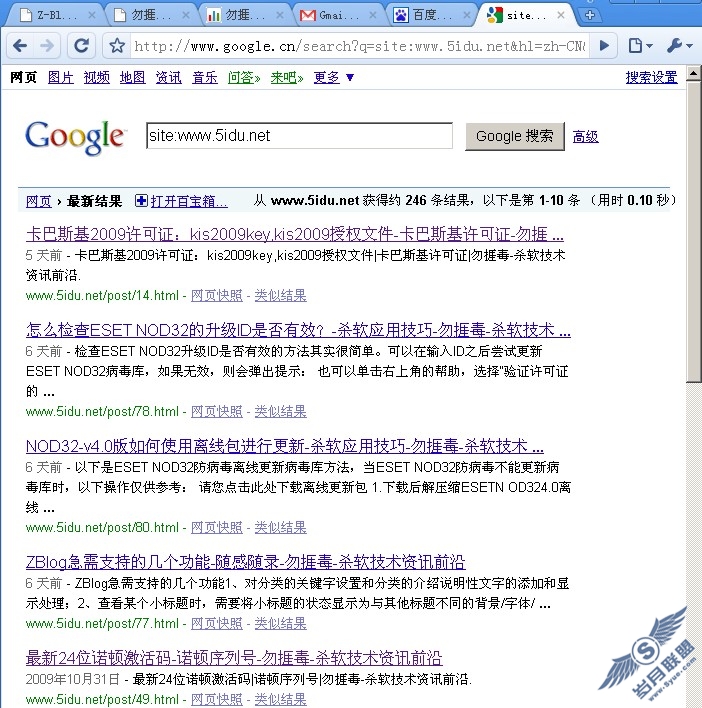Open 类似结果 for post/78.html
Screen dimensions: 702x708
(280, 411)
